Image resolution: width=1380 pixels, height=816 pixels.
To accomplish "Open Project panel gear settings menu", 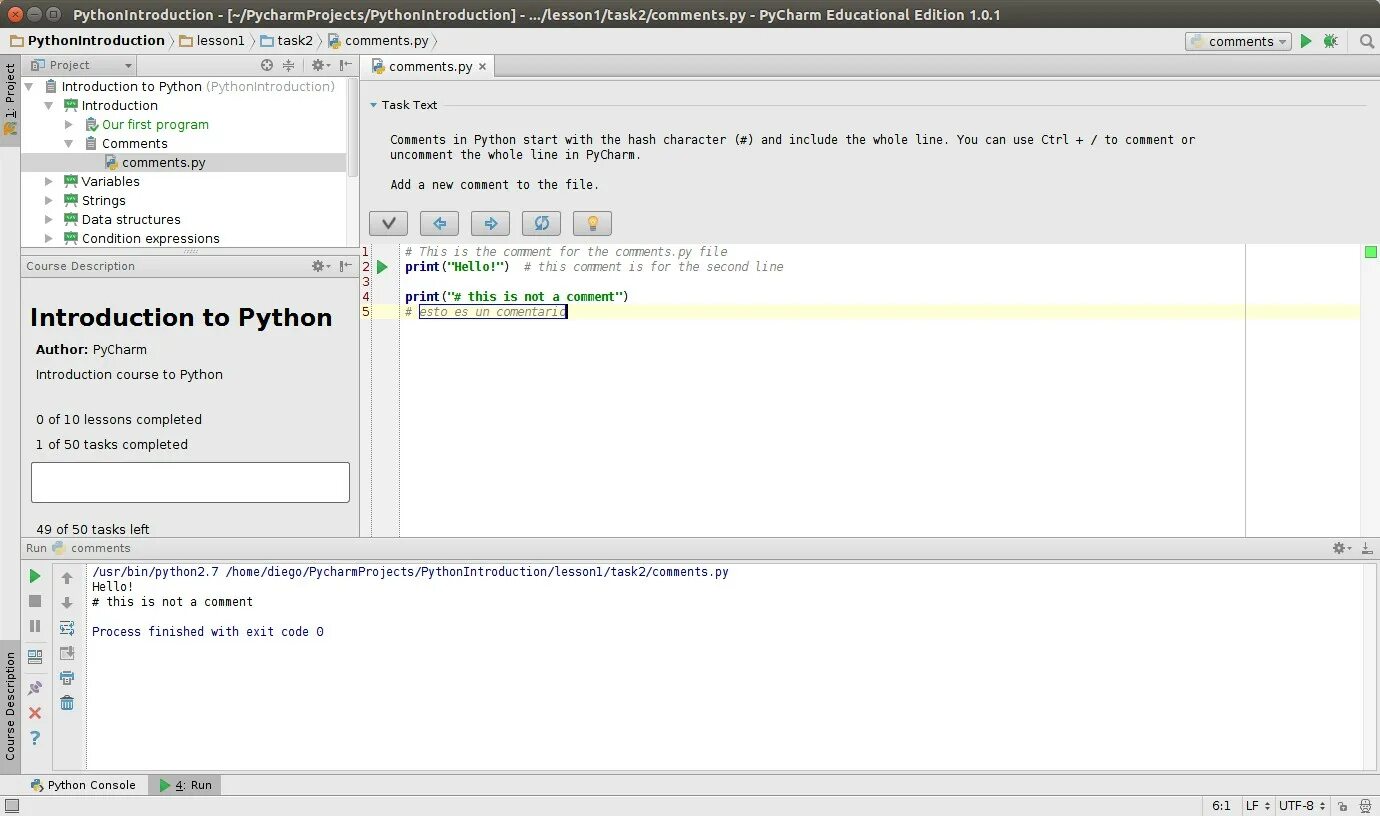I will pyautogui.click(x=320, y=65).
